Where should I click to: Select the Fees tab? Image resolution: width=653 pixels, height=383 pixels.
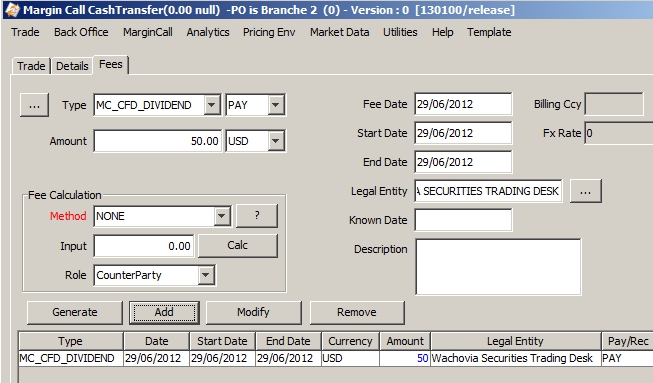click(x=111, y=65)
